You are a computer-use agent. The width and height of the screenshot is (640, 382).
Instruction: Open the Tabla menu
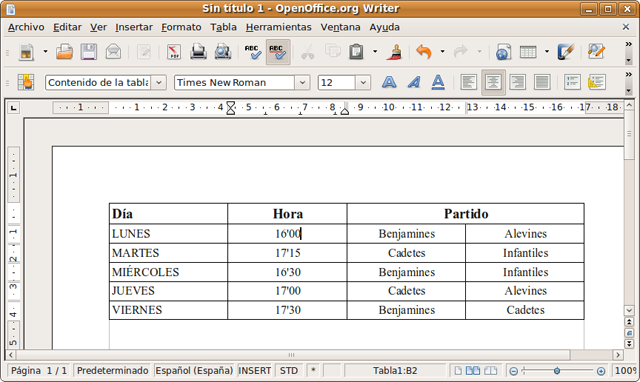click(x=223, y=27)
